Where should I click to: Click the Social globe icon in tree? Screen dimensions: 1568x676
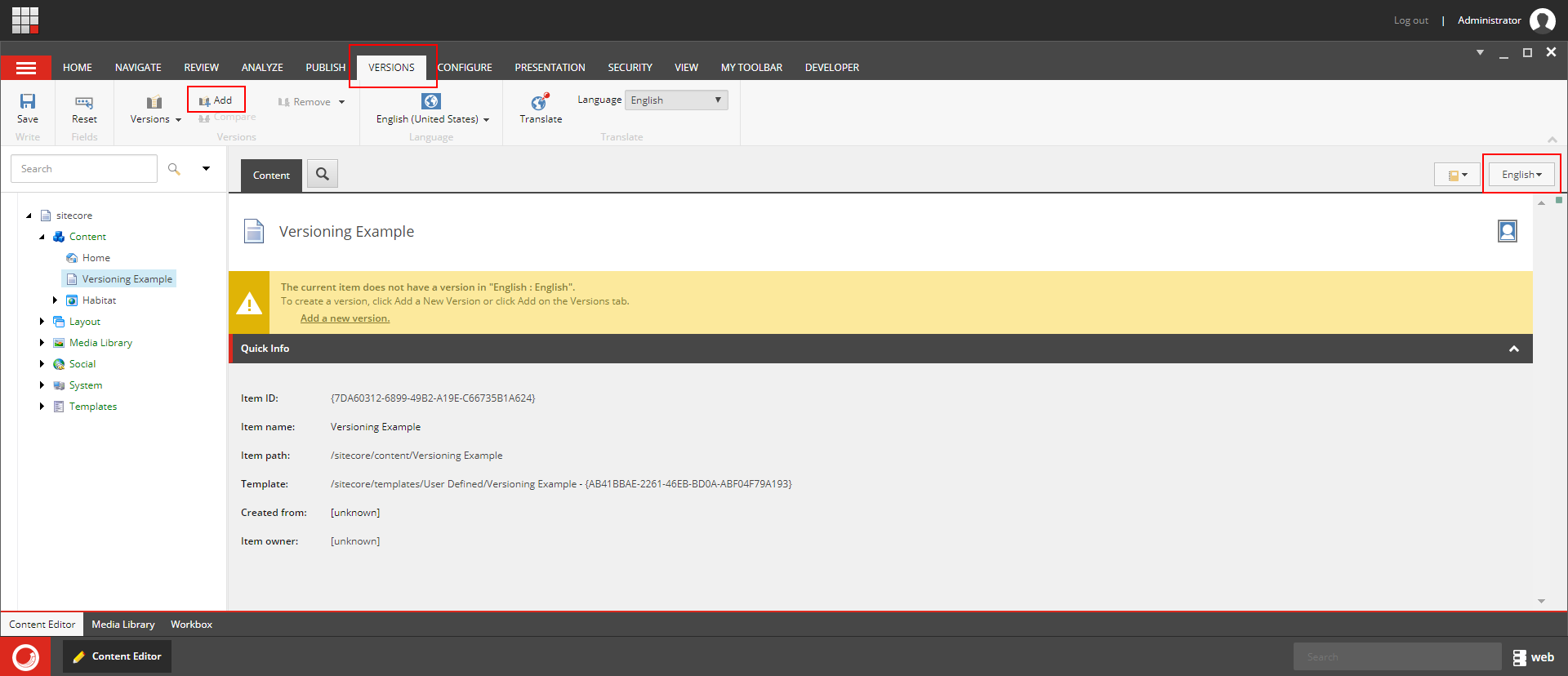tap(59, 364)
